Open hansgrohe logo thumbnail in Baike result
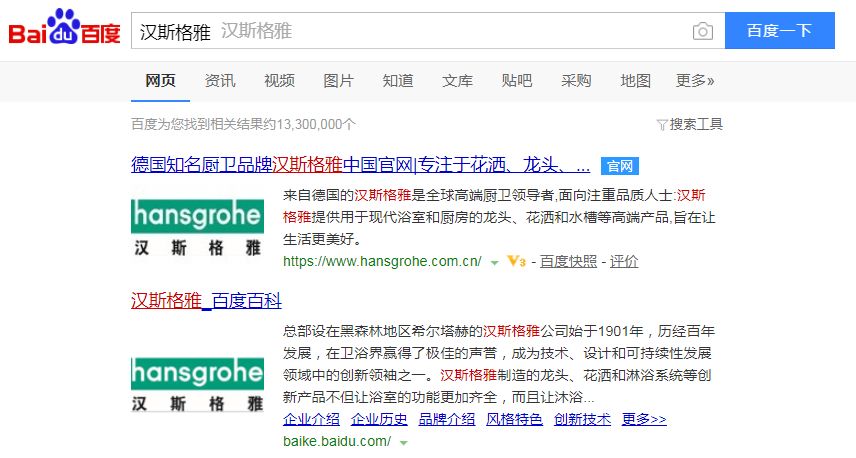This screenshot has width=856, height=458. pos(197,384)
